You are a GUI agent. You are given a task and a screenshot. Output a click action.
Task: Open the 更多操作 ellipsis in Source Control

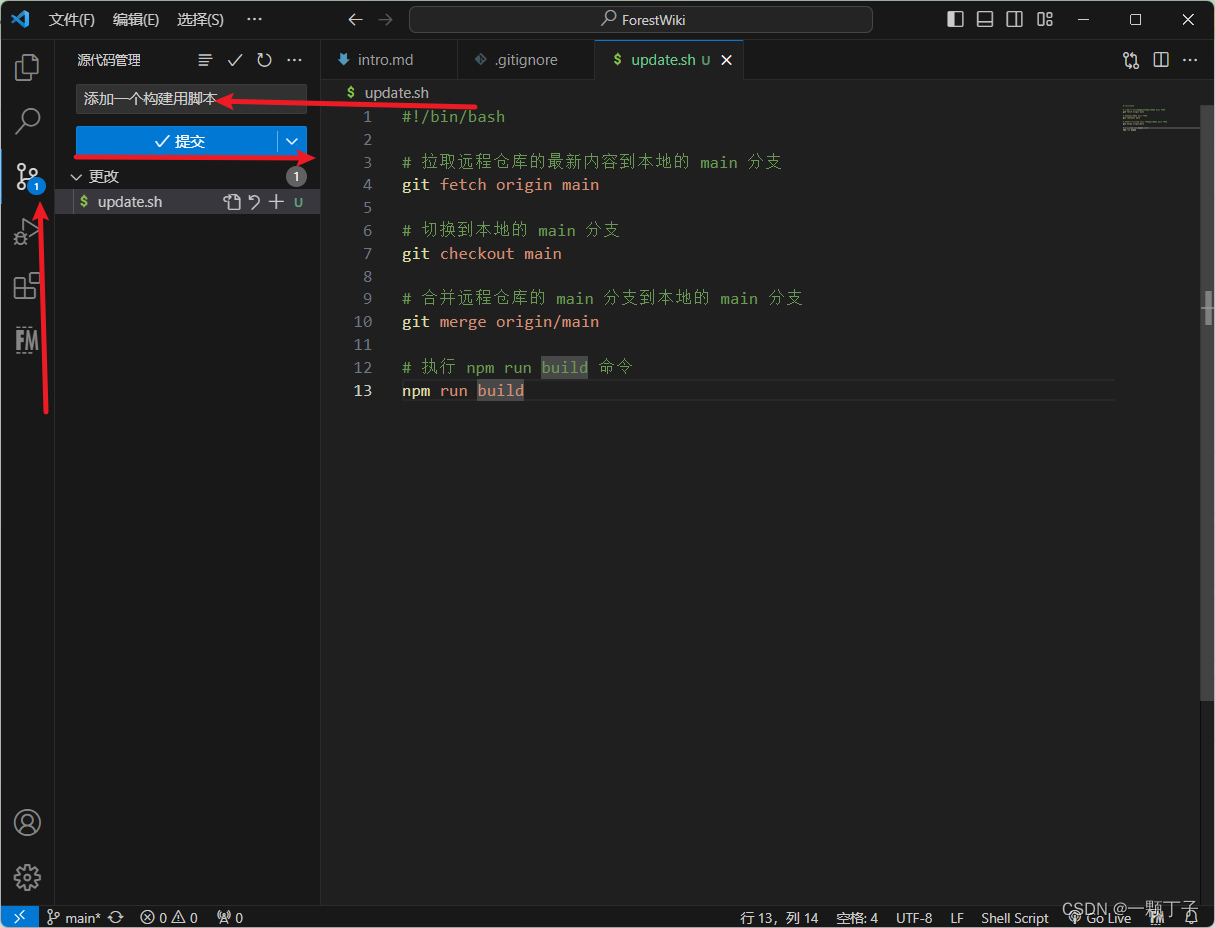pyautogui.click(x=294, y=60)
